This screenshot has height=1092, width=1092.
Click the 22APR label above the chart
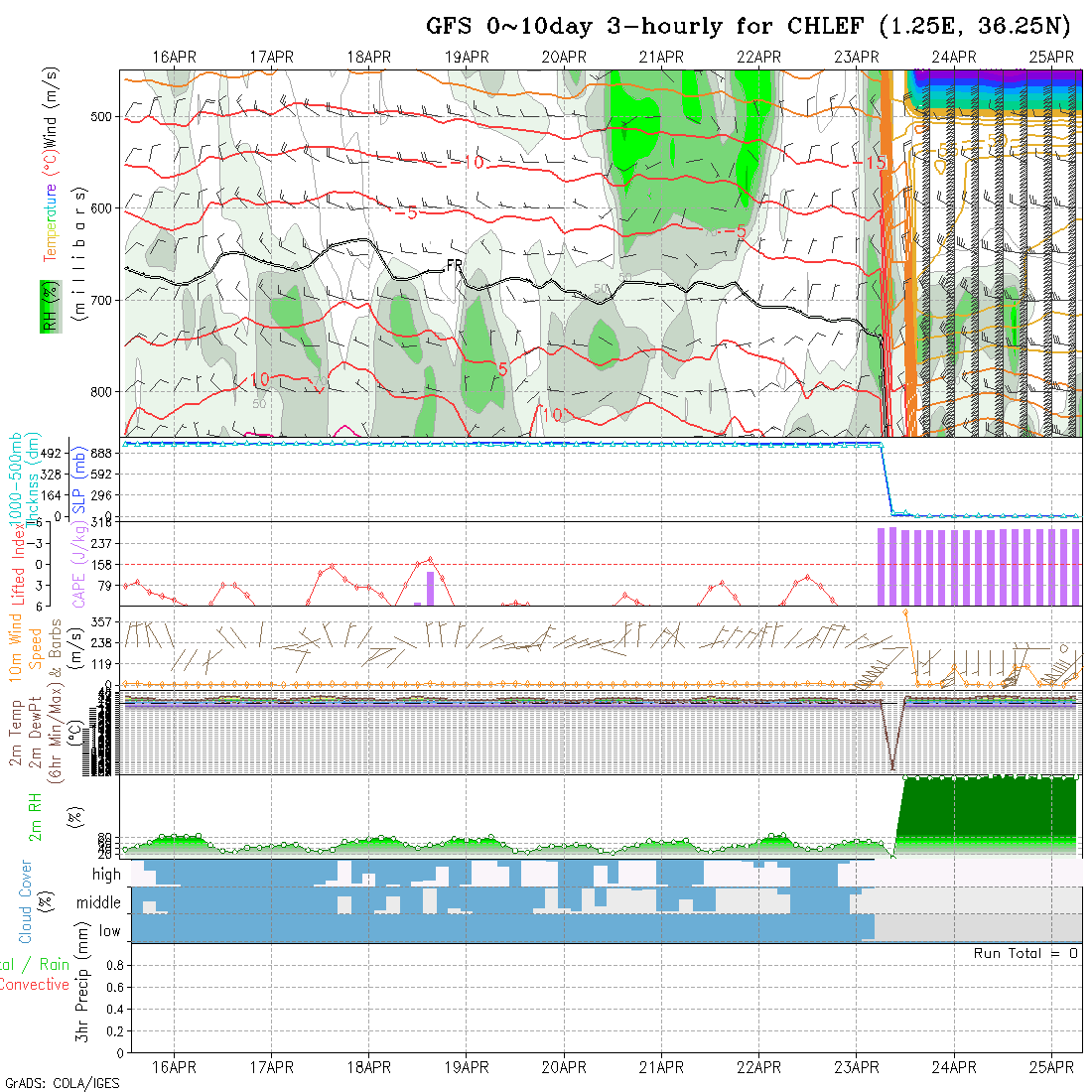click(x=759, y=58)
